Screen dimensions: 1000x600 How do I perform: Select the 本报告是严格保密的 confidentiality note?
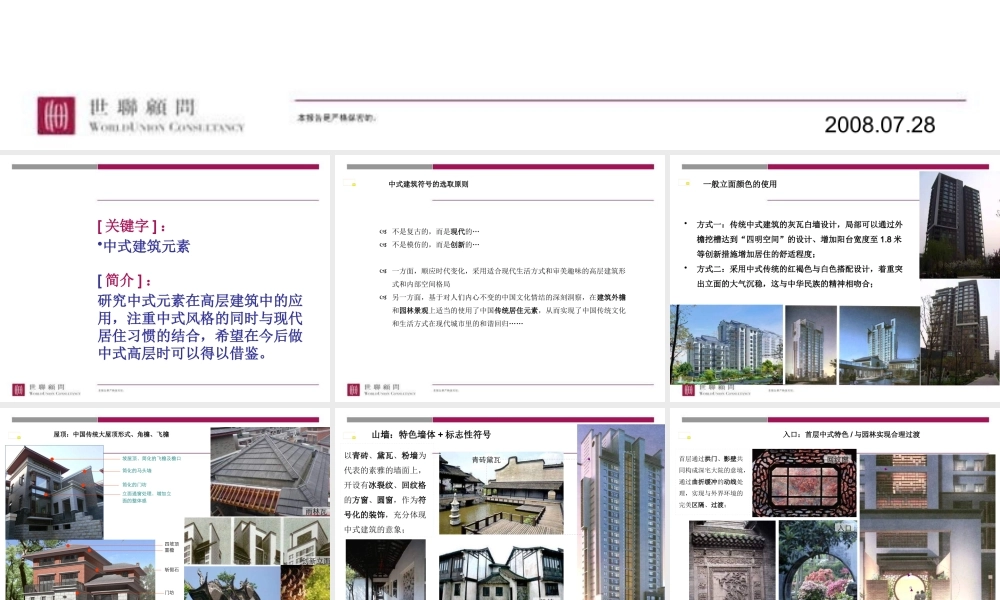[x=336, y=118]
